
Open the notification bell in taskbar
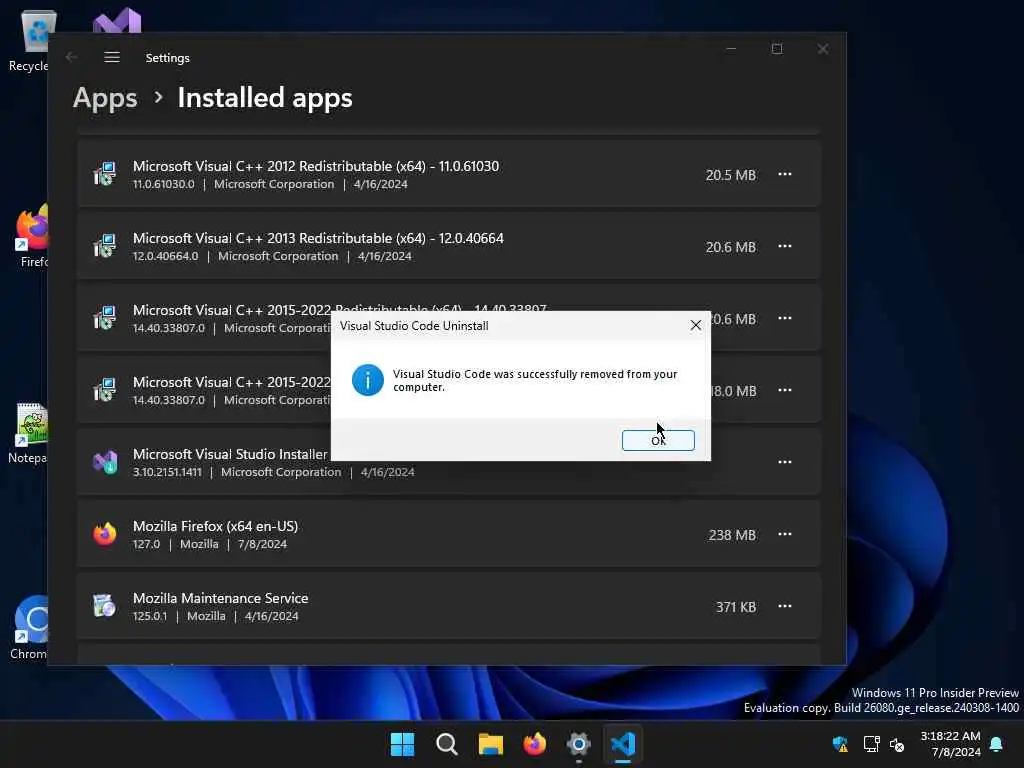coord(997,744)
